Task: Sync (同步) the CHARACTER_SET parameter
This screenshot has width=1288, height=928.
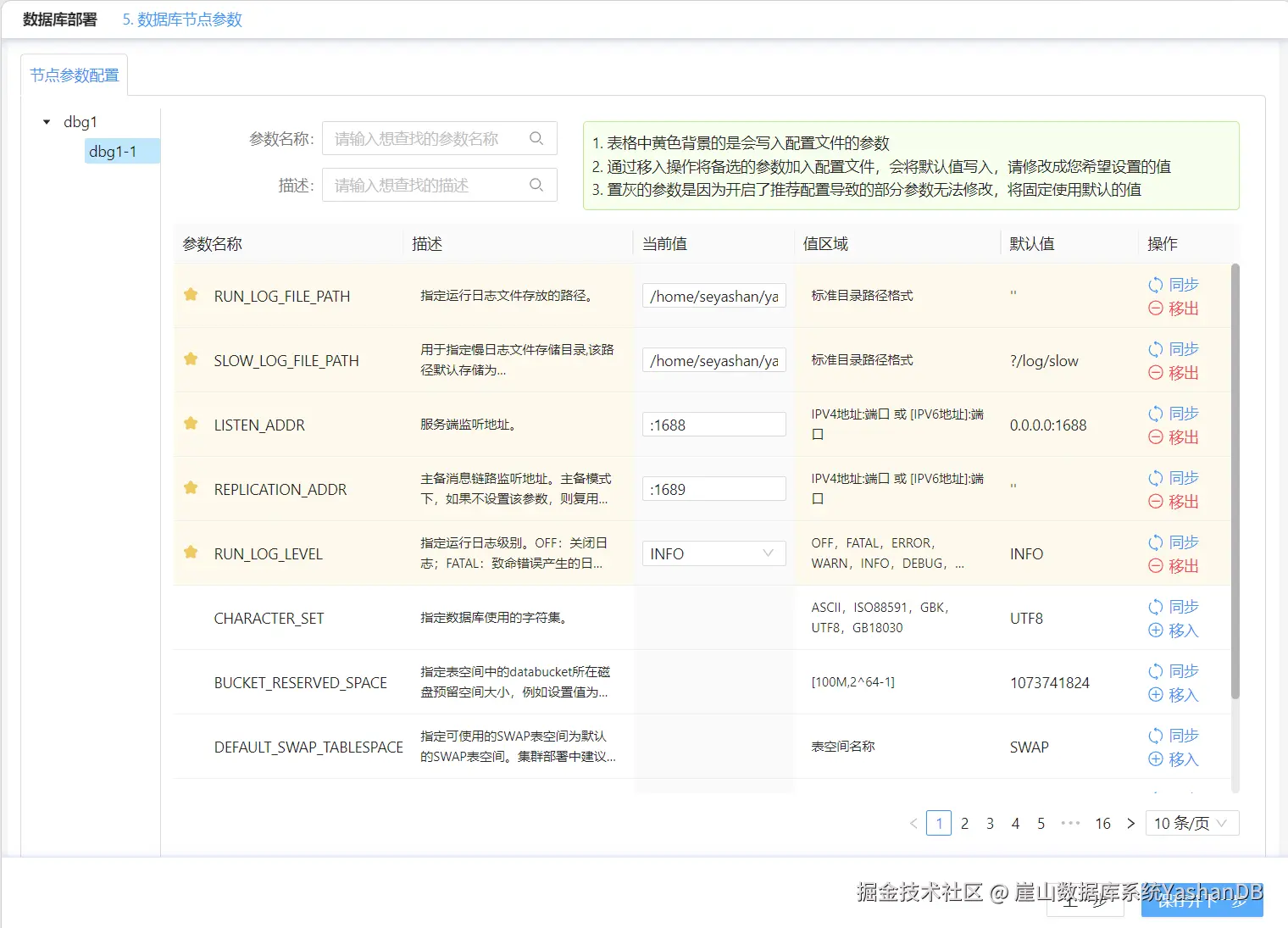Action: (x=1174, y=607)
